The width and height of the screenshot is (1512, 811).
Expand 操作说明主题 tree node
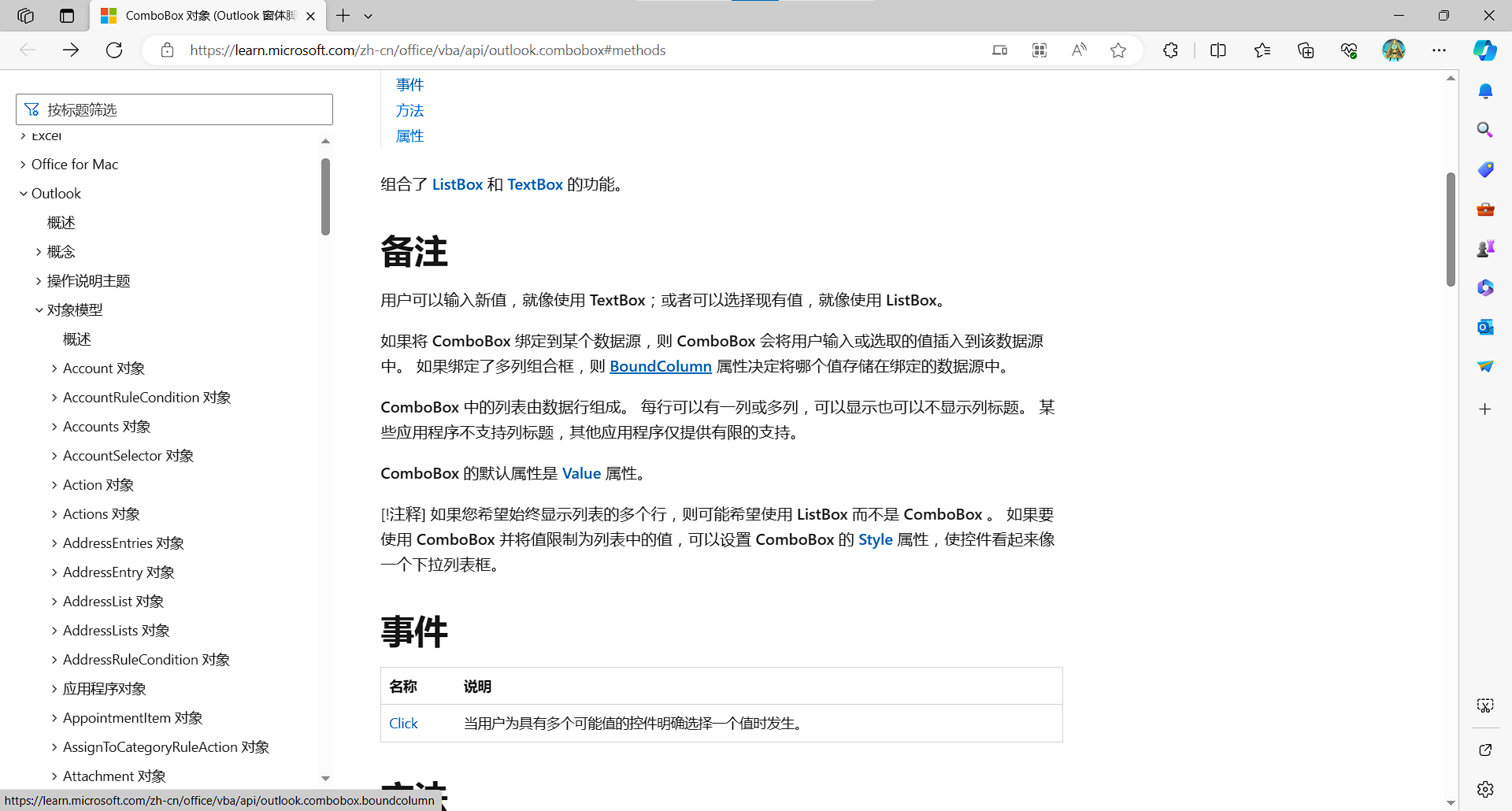[x=39, y=281]
